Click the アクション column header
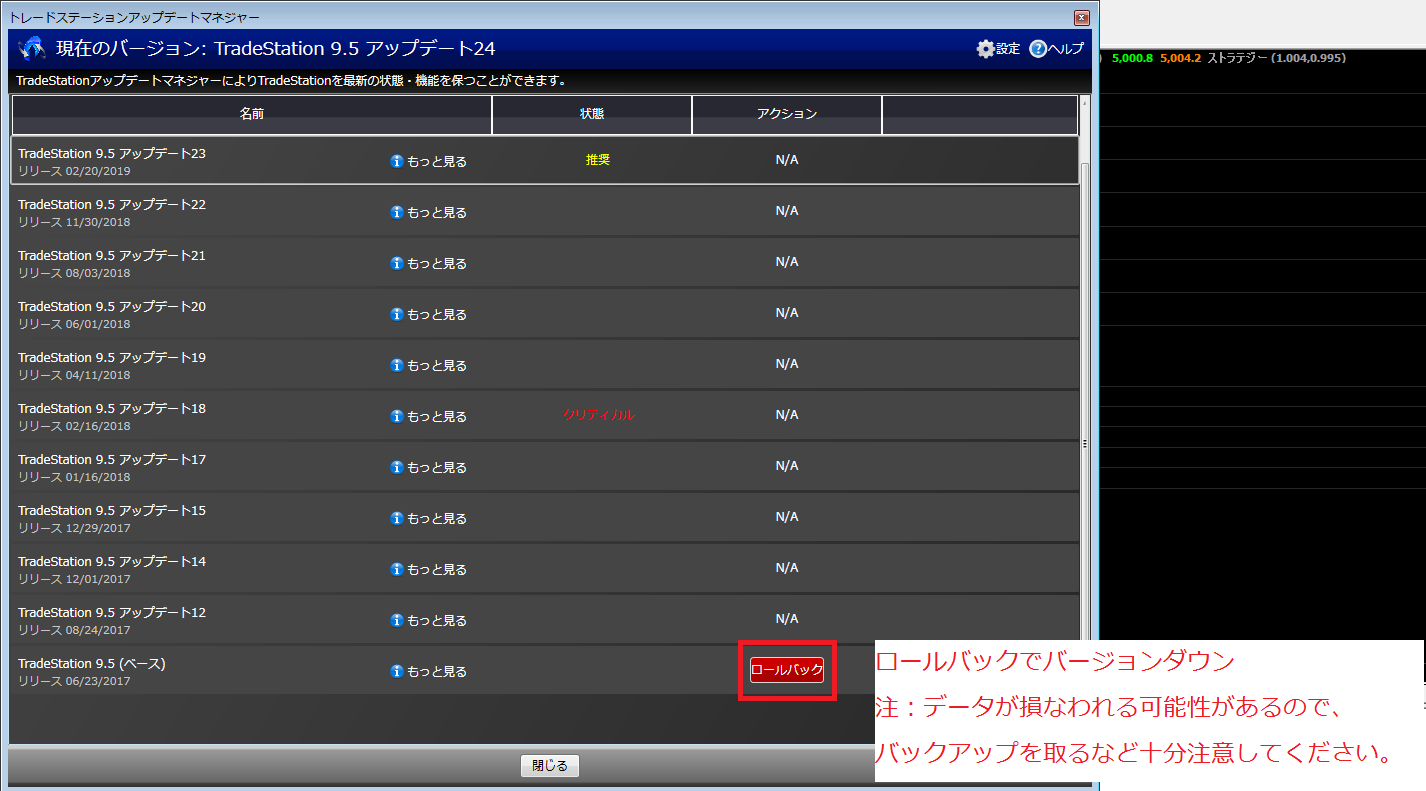 [787, 114]
